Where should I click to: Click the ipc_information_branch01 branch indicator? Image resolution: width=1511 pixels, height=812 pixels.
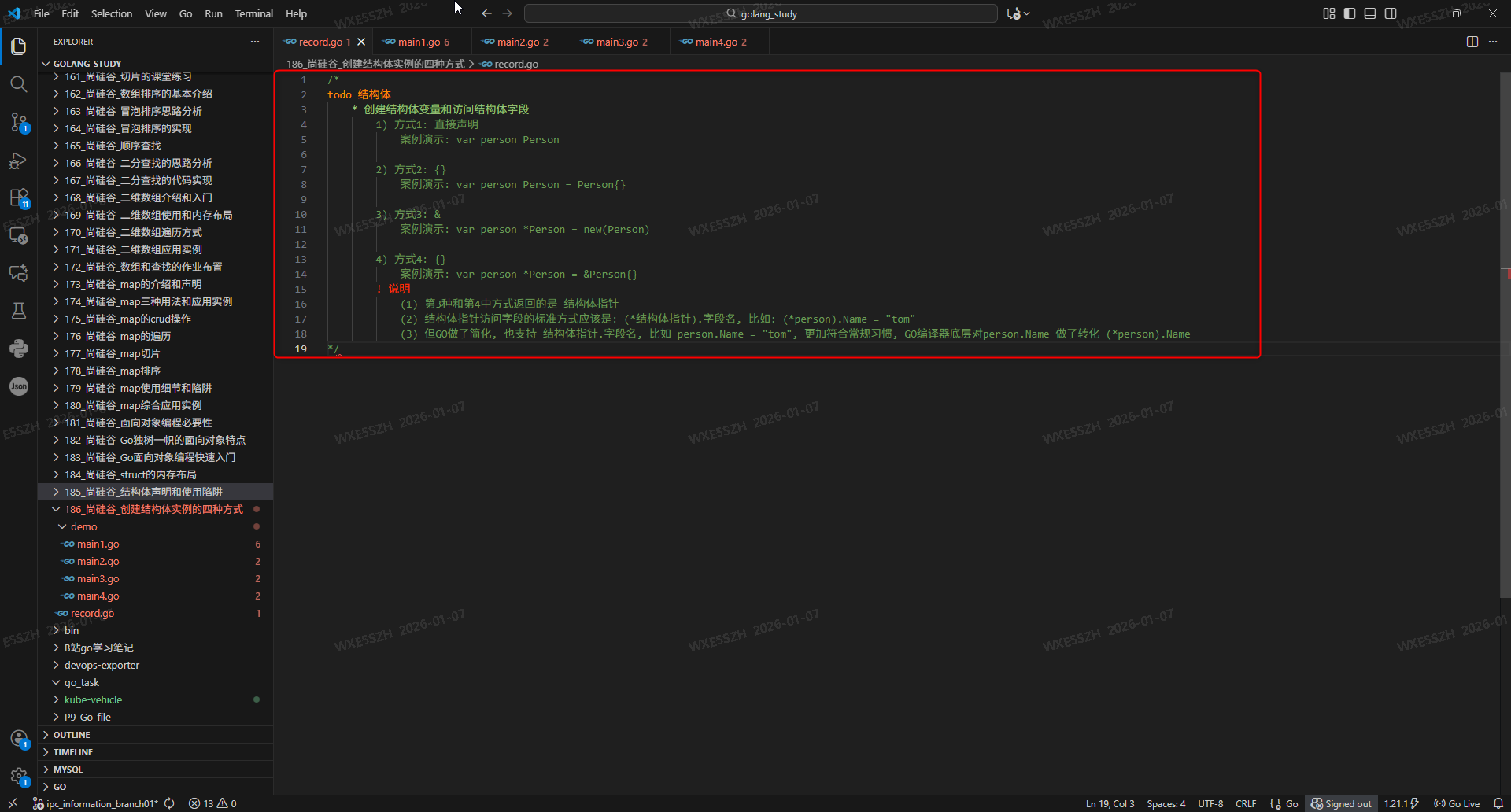click(96, 803)
